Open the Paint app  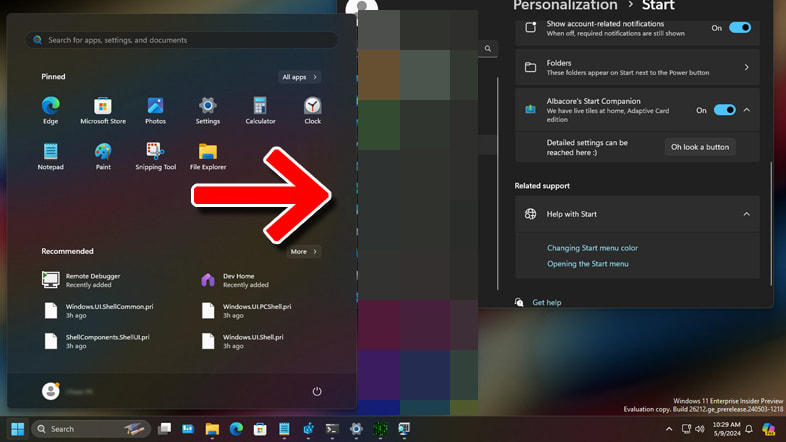103,154
